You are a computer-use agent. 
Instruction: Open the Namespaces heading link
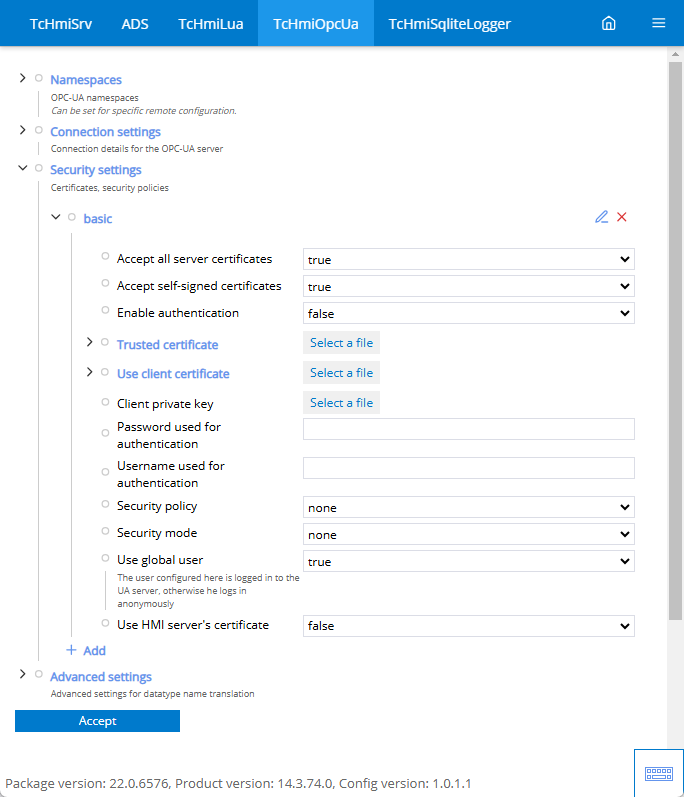click(x=86, y=80)
